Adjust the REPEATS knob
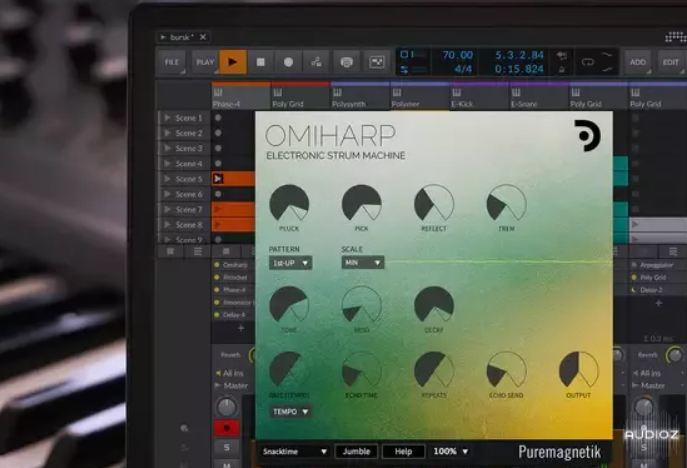This screenshot has width=687, height=468. pos(434,370)
